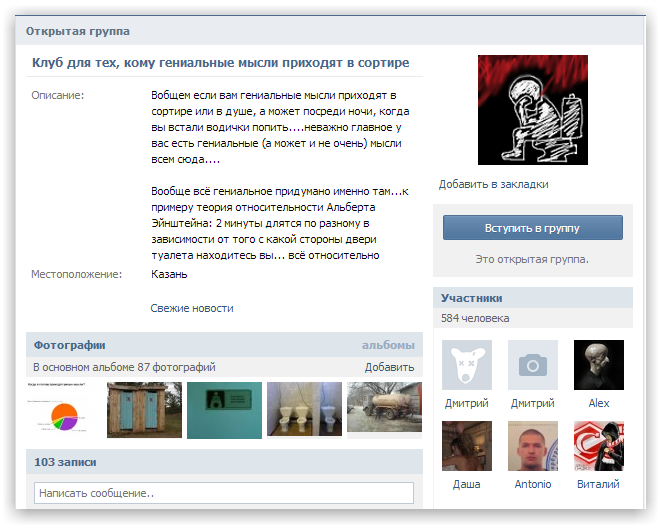This screenshot has width=661, height=529.
Task: Click the name link Alex
Action: coord(599,403)
